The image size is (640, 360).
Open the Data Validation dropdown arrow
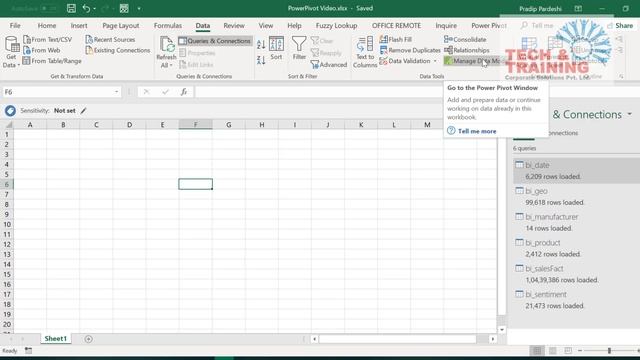point(435,61)
